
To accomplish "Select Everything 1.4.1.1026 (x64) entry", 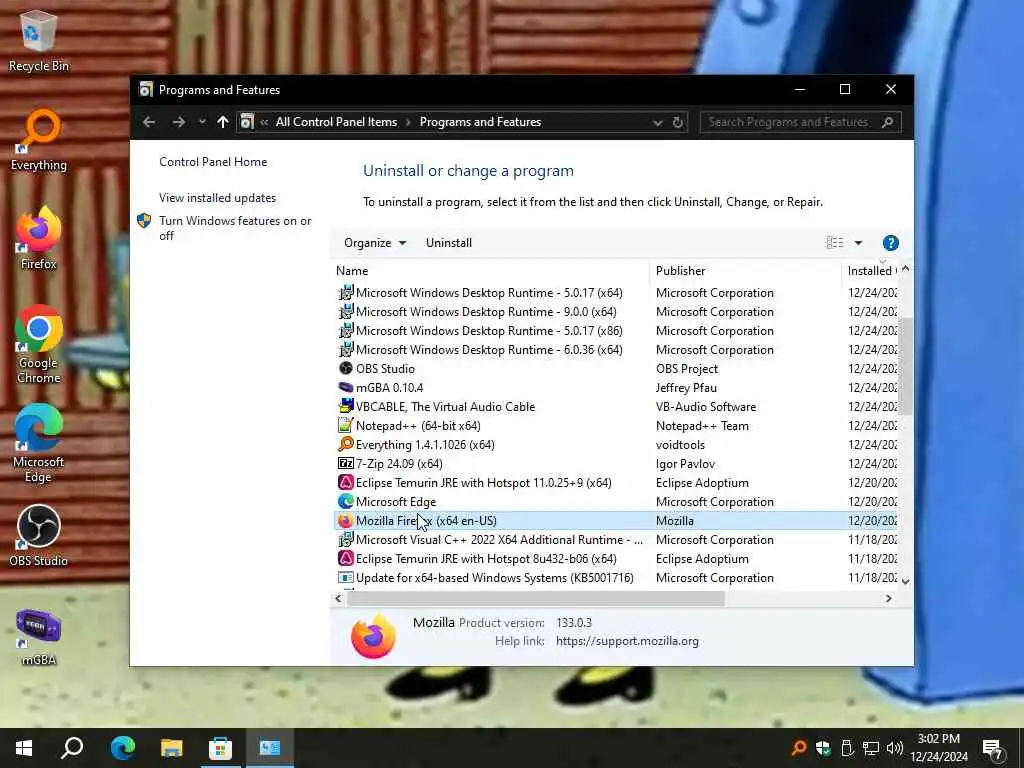I will (616, 445).
